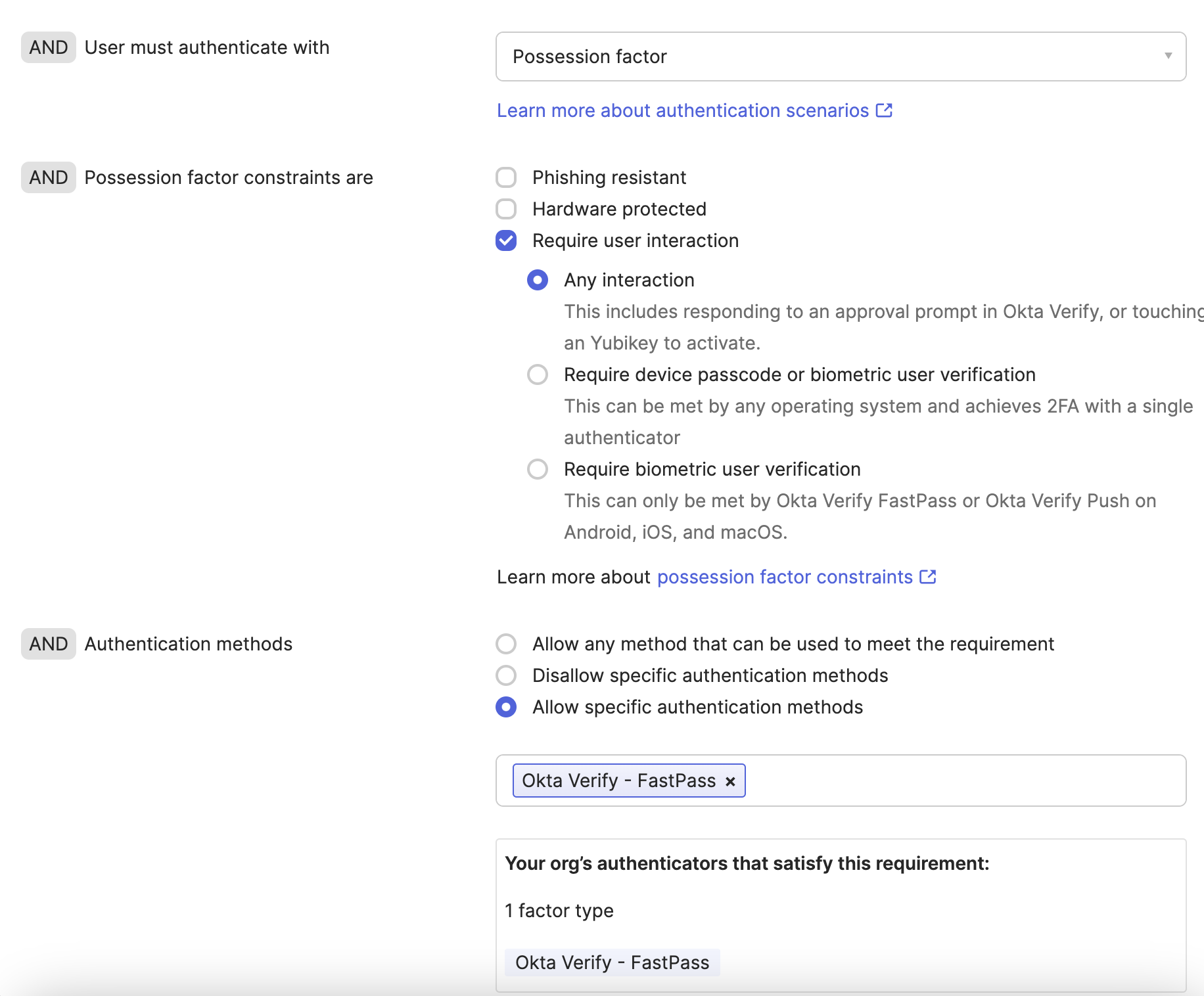Select the Any interaction radio button

538,280
